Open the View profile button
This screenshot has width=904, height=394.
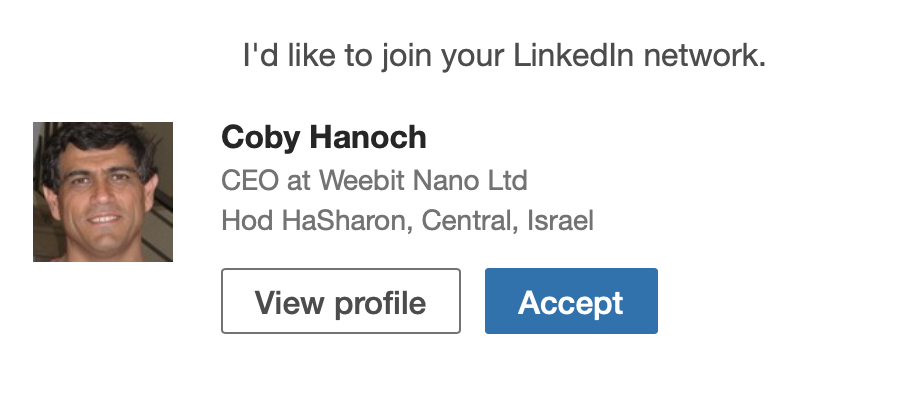[341, 301]
